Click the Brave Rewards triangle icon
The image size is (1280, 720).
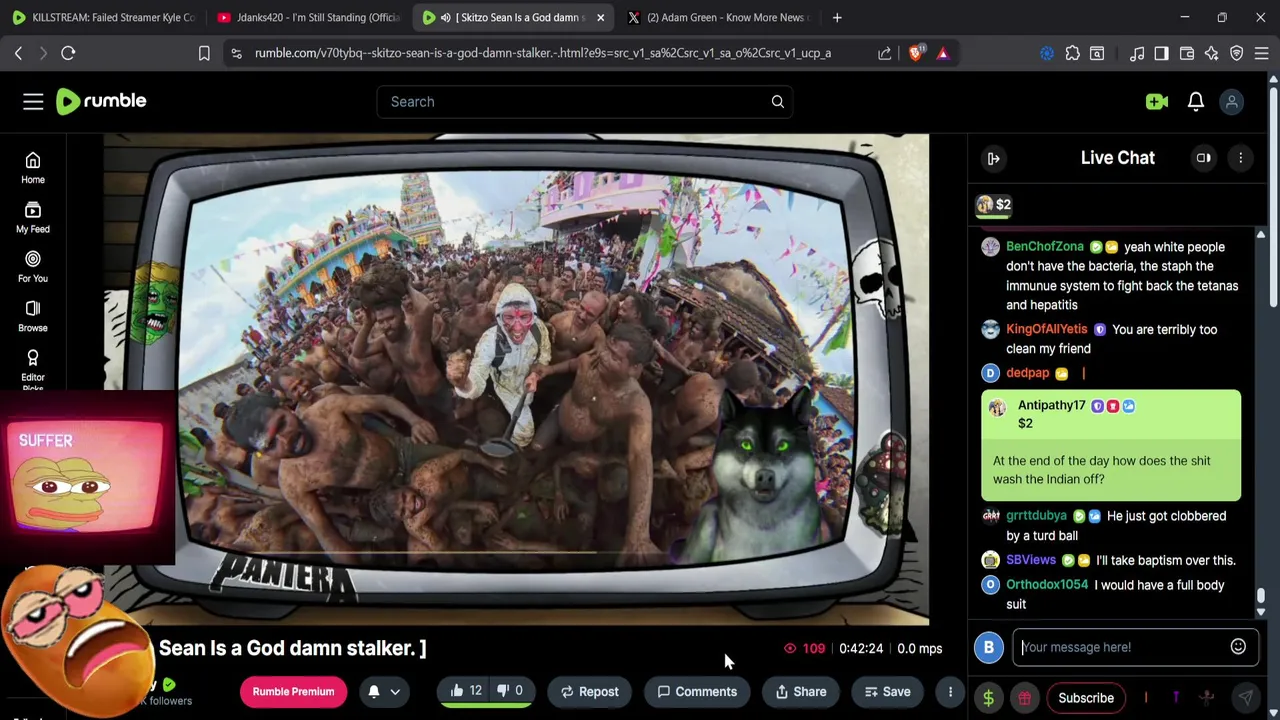[943, 53]
